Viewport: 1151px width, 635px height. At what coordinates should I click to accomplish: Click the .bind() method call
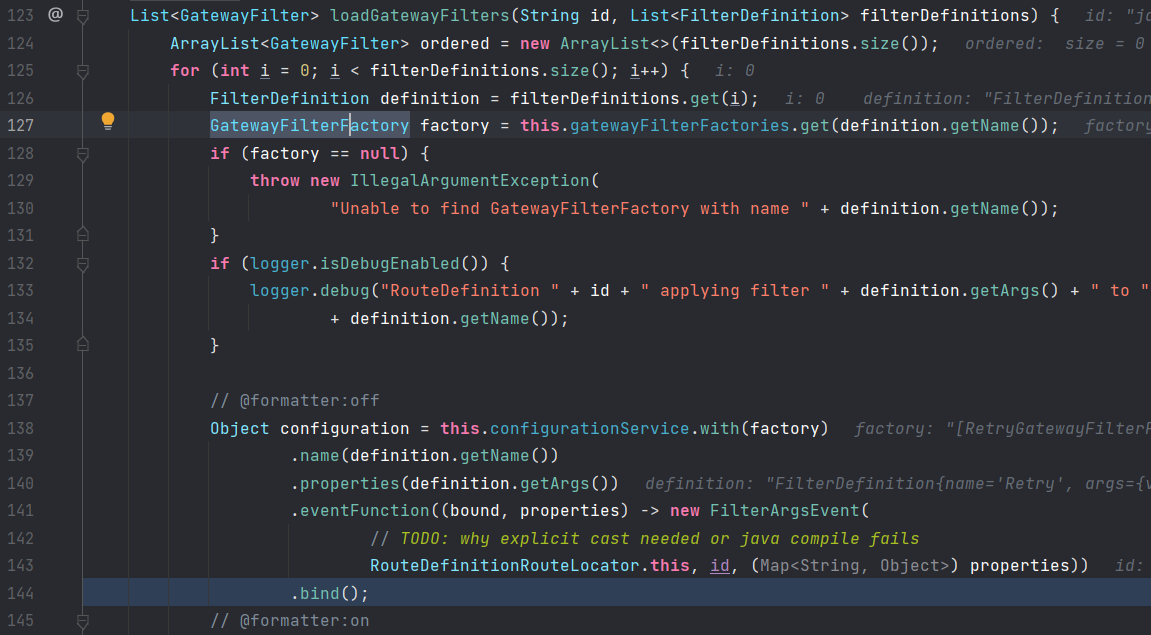tap(329, 593)
